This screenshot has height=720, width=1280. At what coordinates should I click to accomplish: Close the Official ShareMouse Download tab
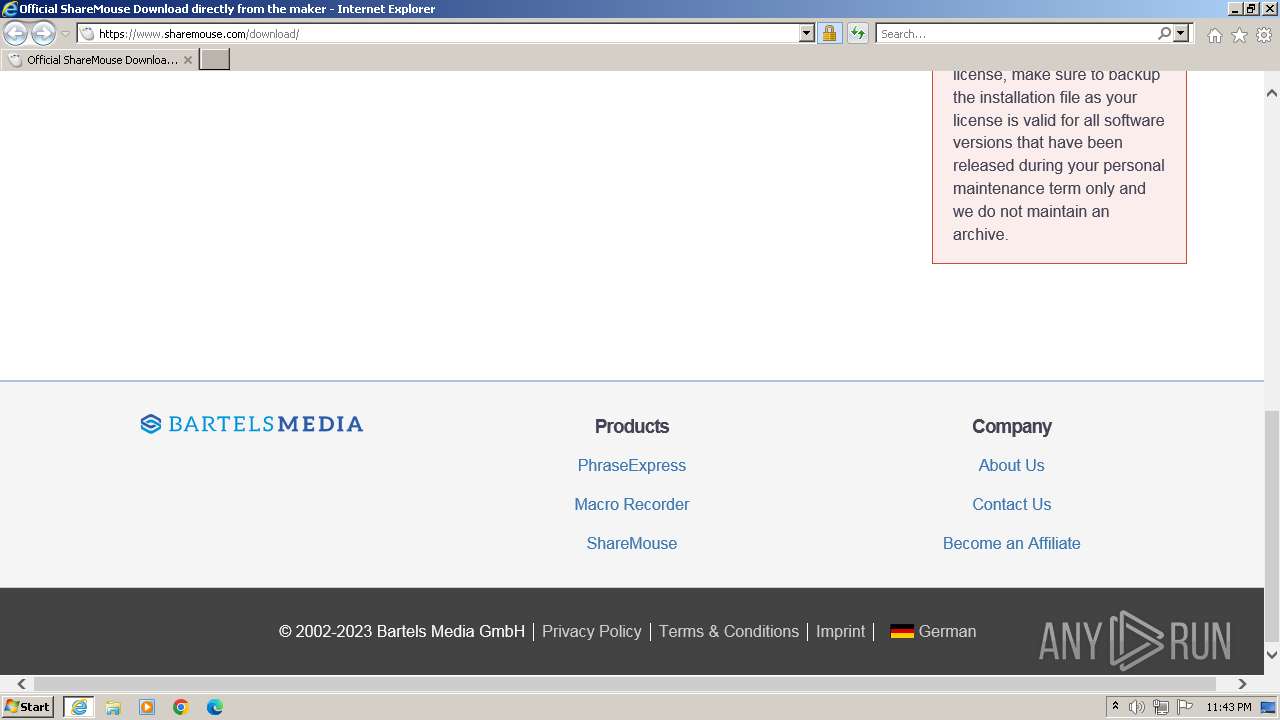188,60
